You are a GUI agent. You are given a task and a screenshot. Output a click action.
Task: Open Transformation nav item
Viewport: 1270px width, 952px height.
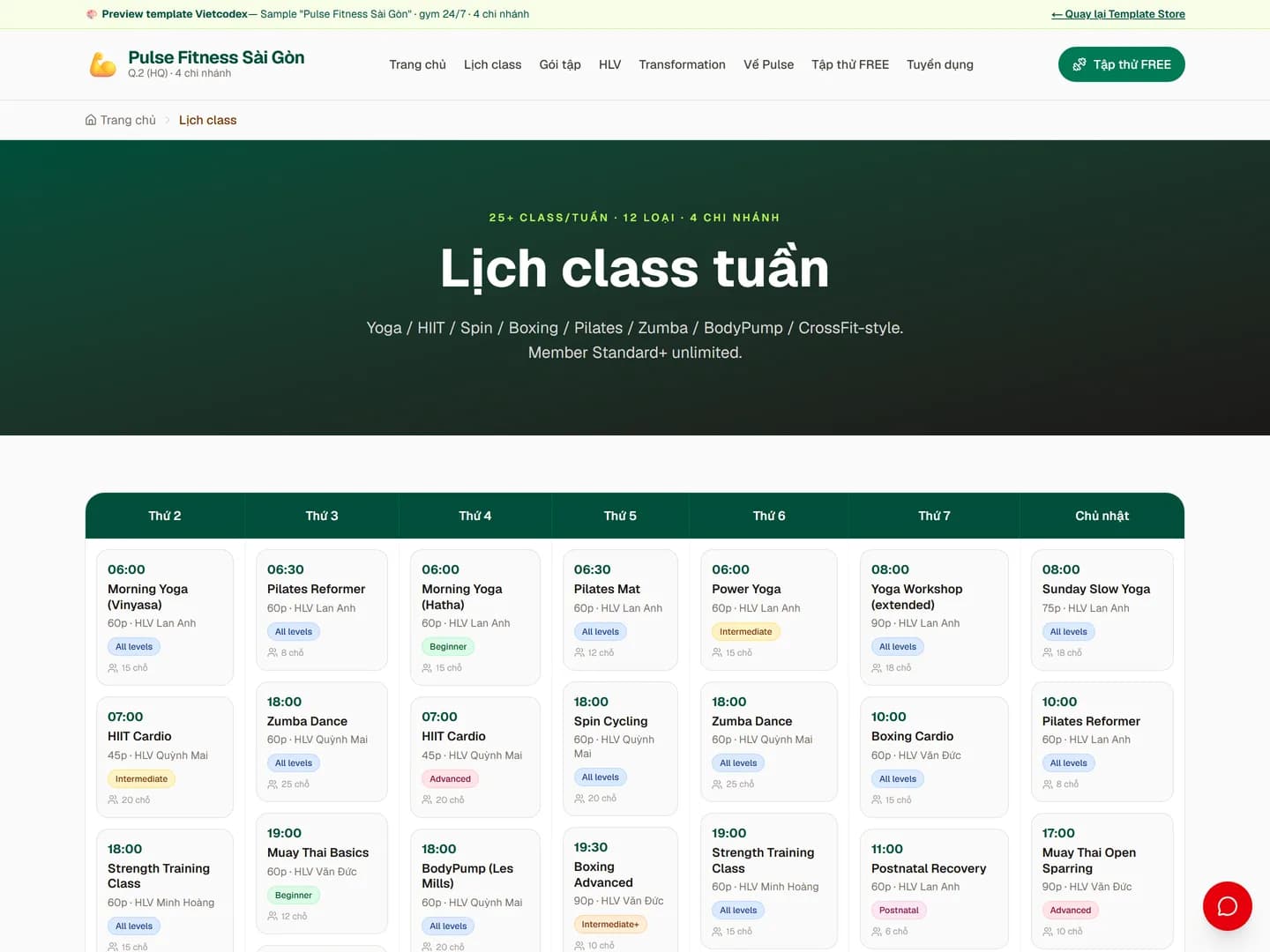682,64
